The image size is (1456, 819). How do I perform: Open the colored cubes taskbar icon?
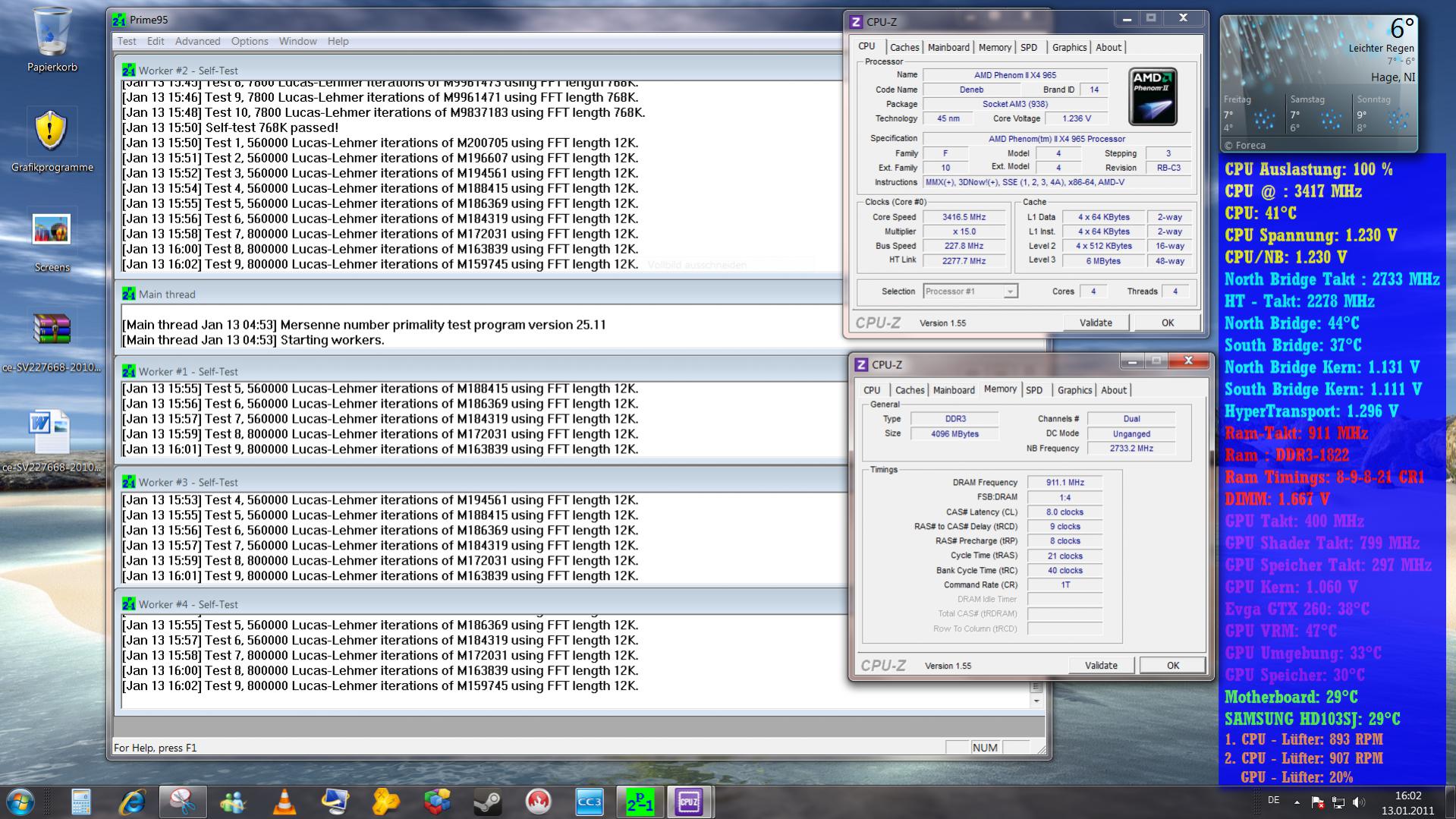(437, 802)
